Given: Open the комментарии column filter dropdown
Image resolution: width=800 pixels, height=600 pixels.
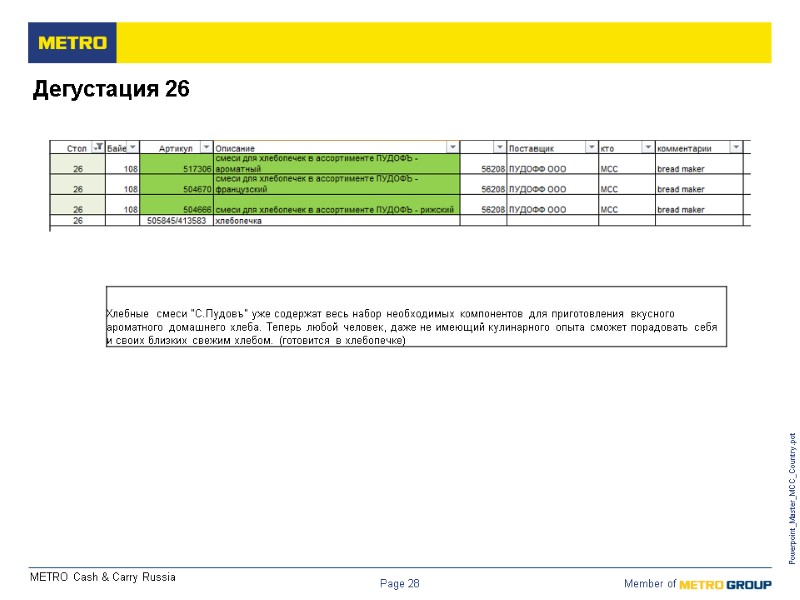Looking at the screenshot, I should (x=736, y=147).
